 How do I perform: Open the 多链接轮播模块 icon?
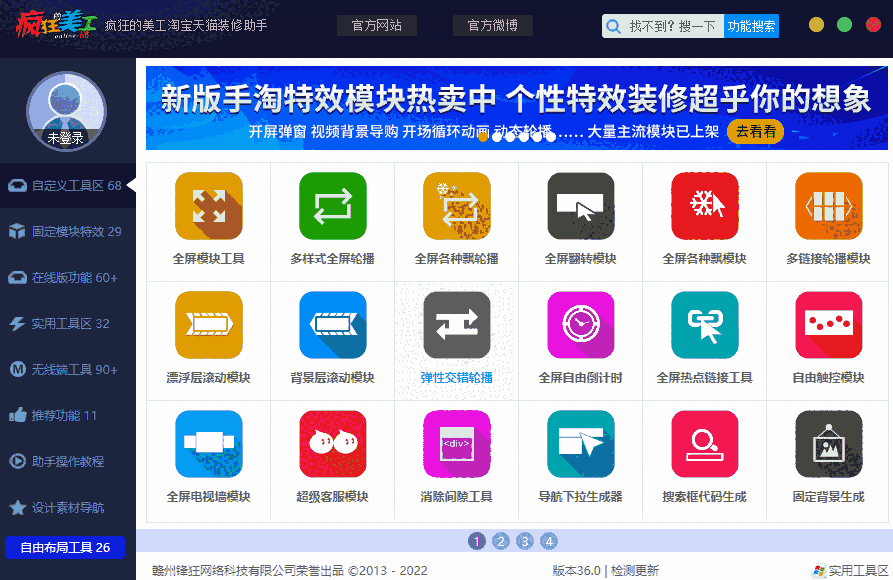pyautogui.click(x=829, y=206)
